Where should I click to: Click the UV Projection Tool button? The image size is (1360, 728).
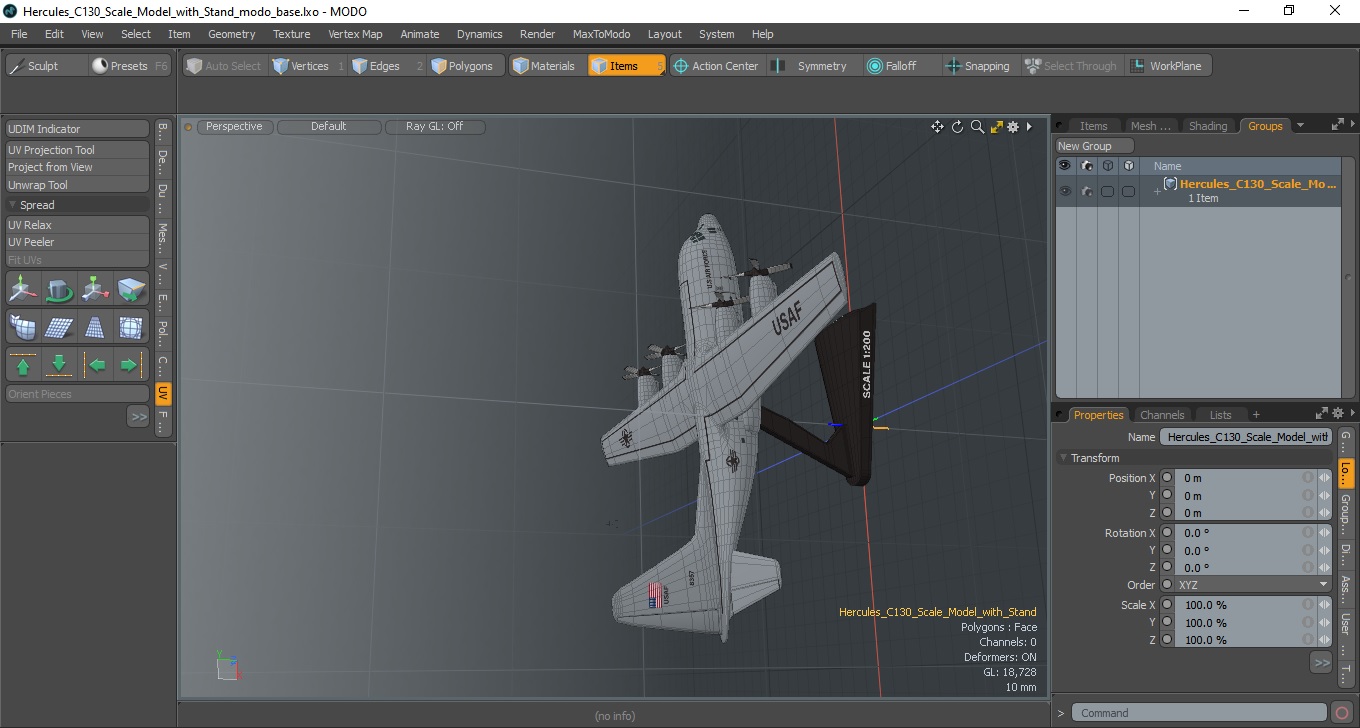[78, 150]
